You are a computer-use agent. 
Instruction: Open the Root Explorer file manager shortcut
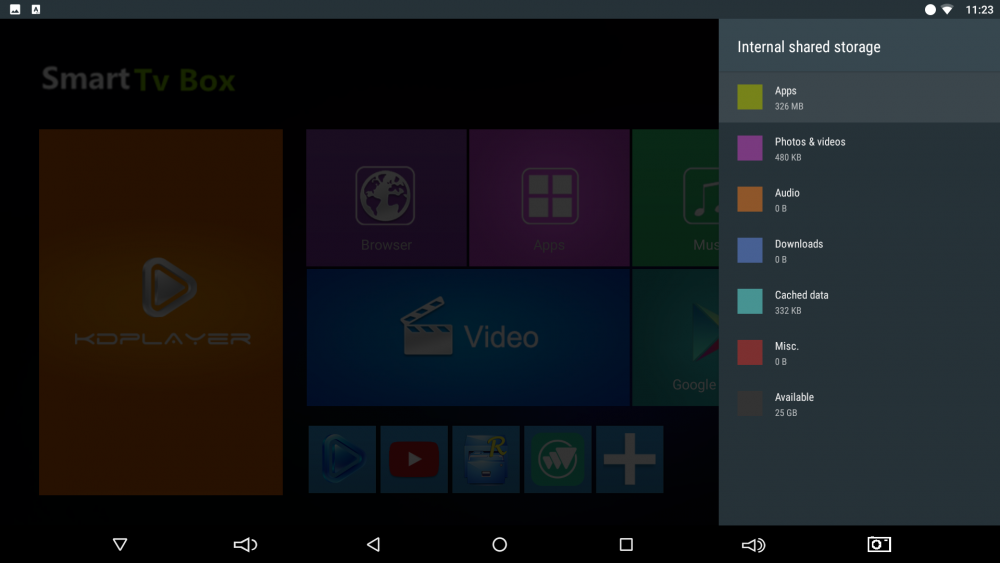click(x=486, y=460)
